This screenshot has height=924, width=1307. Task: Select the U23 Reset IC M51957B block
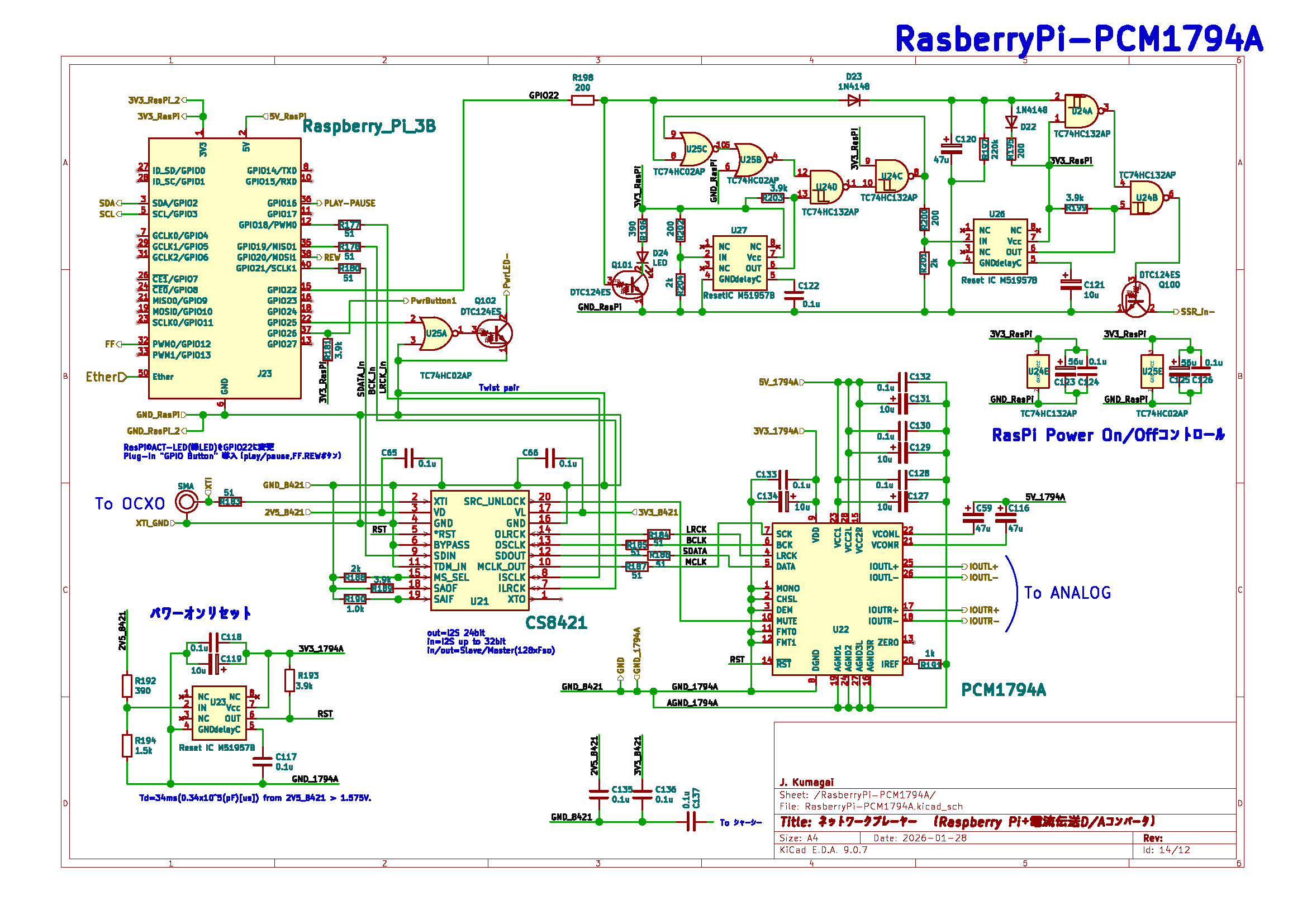point(218,713)
